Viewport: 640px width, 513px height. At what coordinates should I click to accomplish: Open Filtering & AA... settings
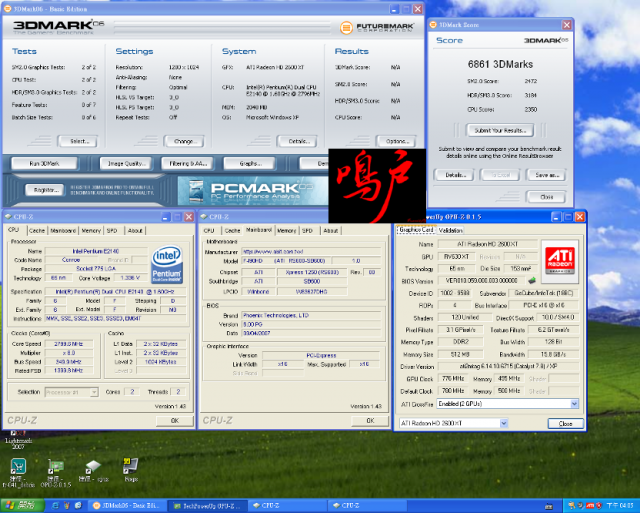tap(188, 164)
